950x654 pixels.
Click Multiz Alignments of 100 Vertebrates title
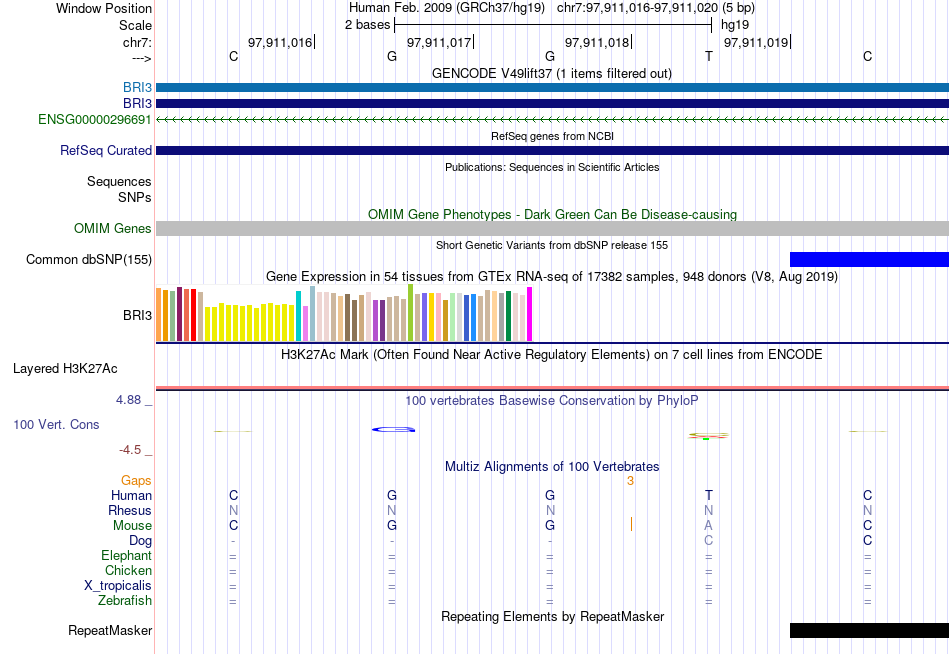click(x=552, y=467)
